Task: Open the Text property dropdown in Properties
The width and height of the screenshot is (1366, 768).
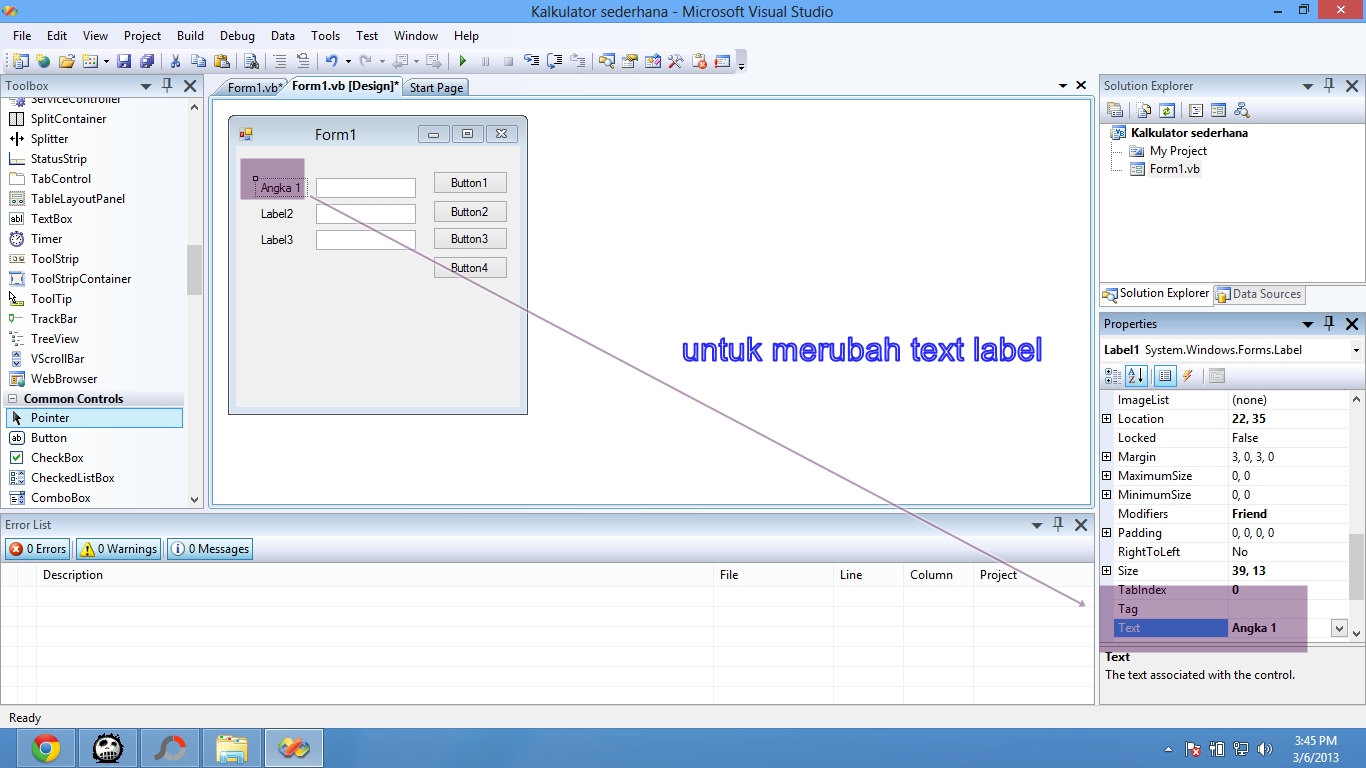Action: click(x=1338, y=628)
